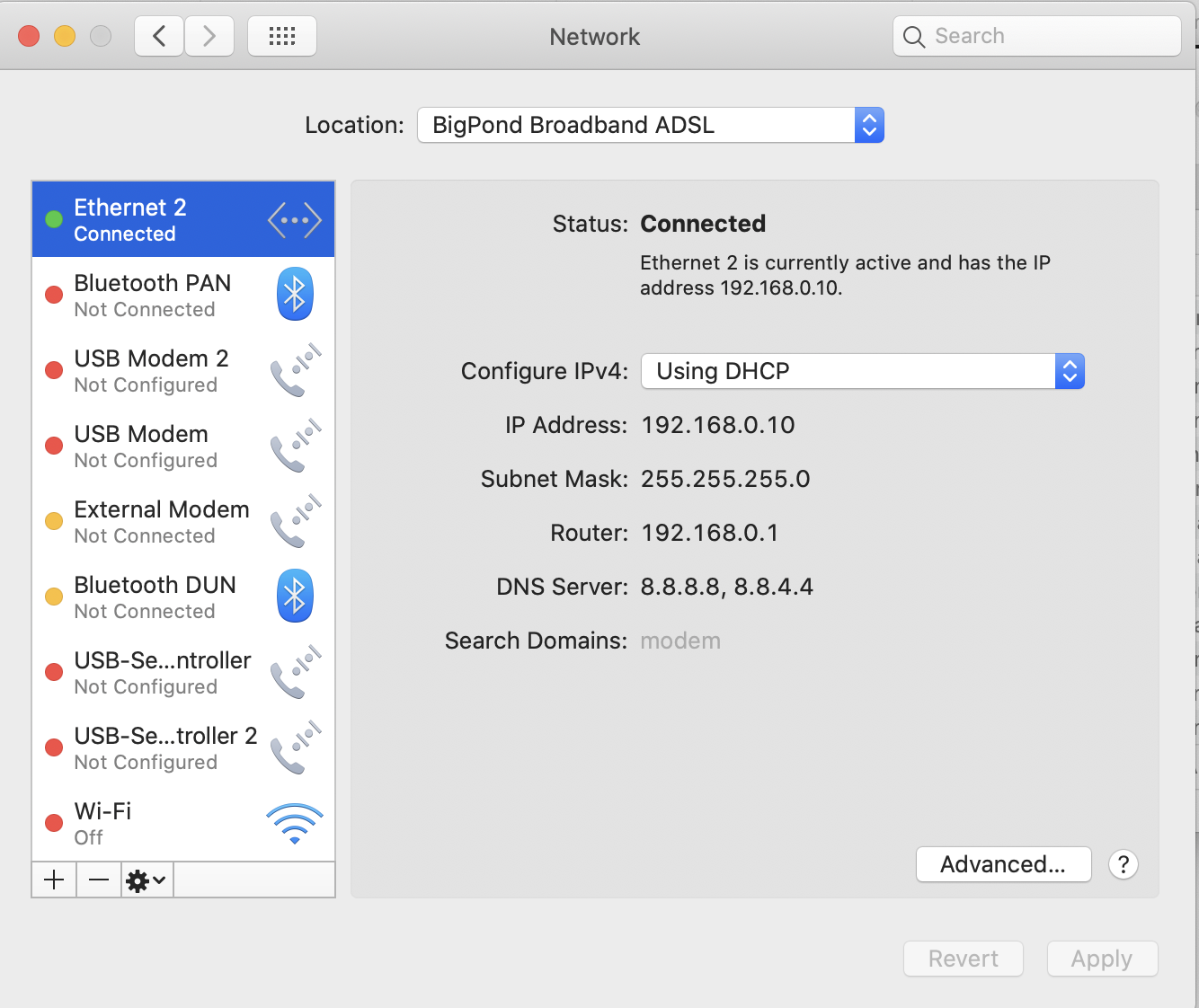This screenshot has height=1008, width=1199.
Task: Click the Ethernet 2 bidirectional arrows icon
Action: [x=295, y=220]
